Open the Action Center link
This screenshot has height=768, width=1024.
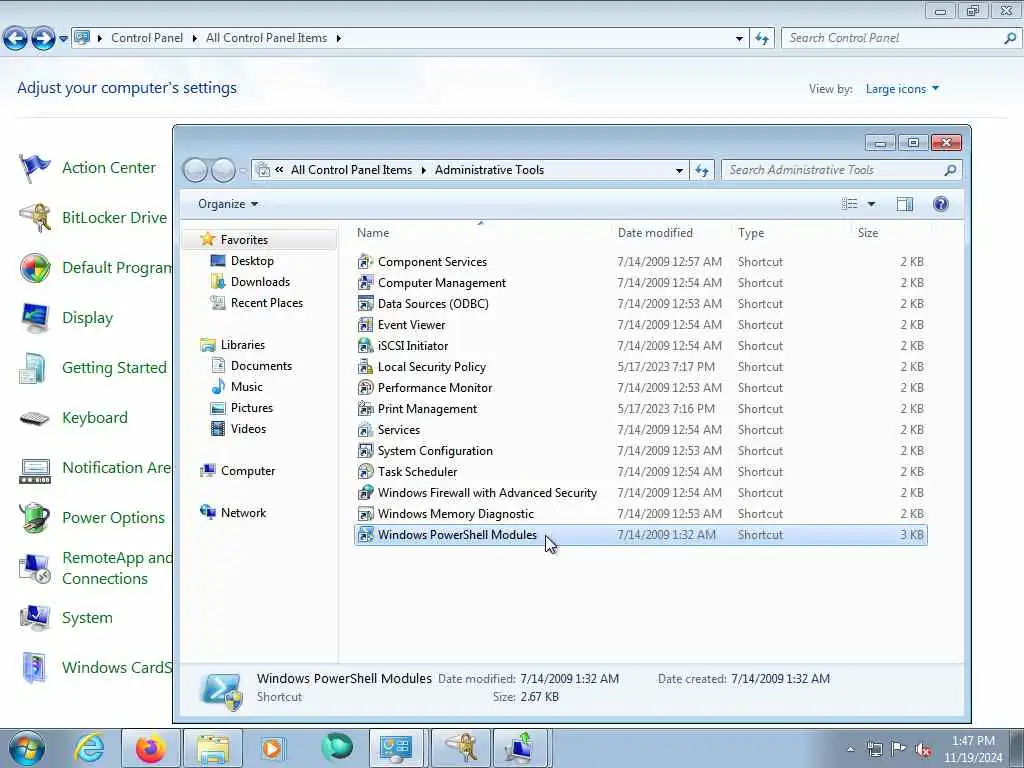[109, 168]
